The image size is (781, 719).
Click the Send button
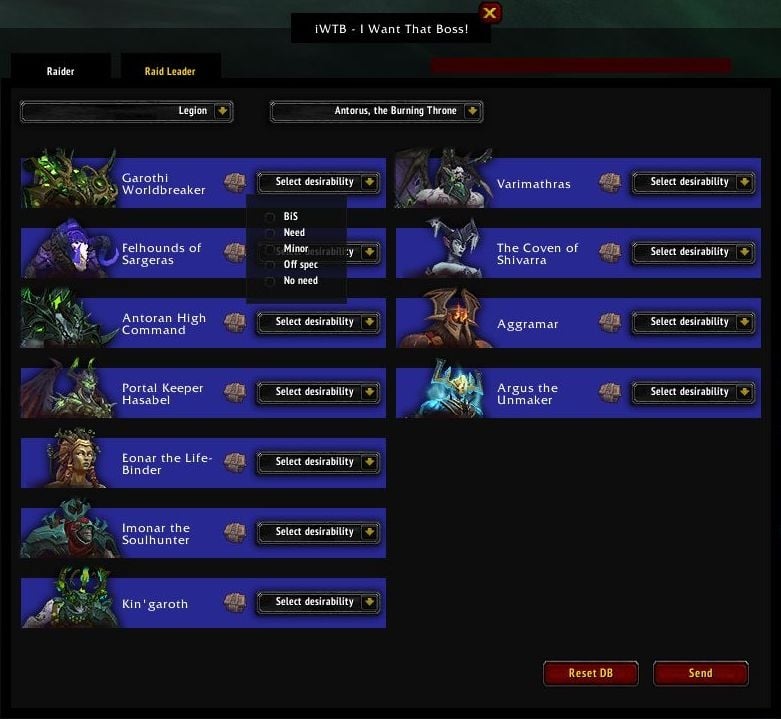pos(700,673)
